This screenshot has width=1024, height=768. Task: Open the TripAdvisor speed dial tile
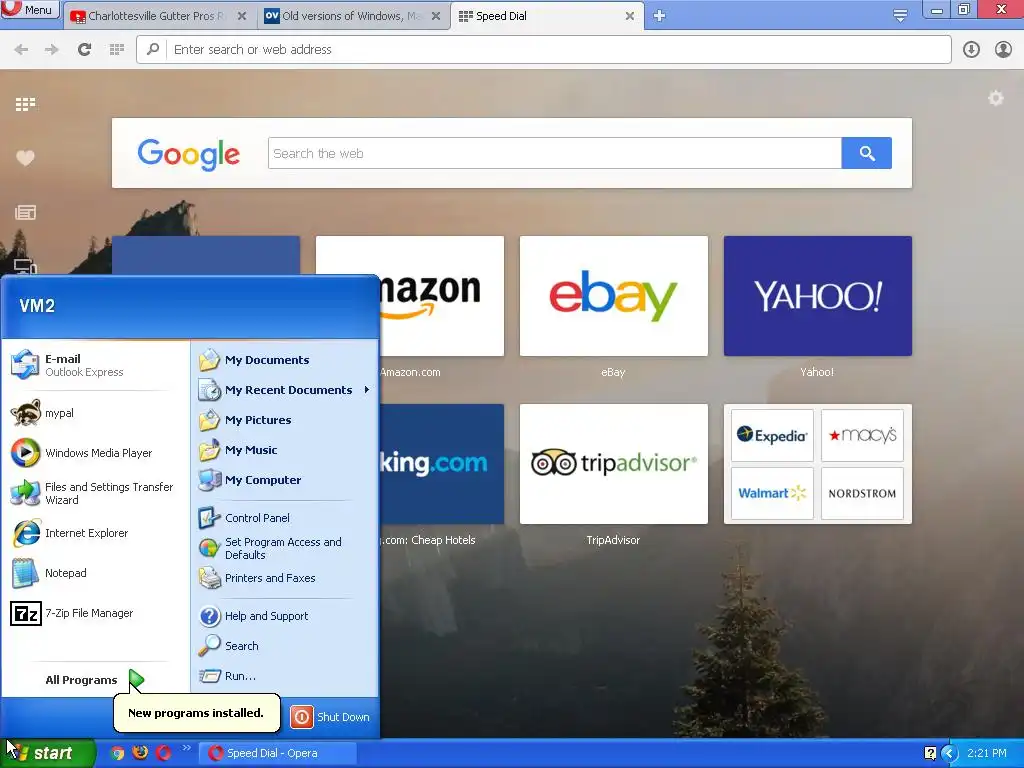[x=613, y=464]
